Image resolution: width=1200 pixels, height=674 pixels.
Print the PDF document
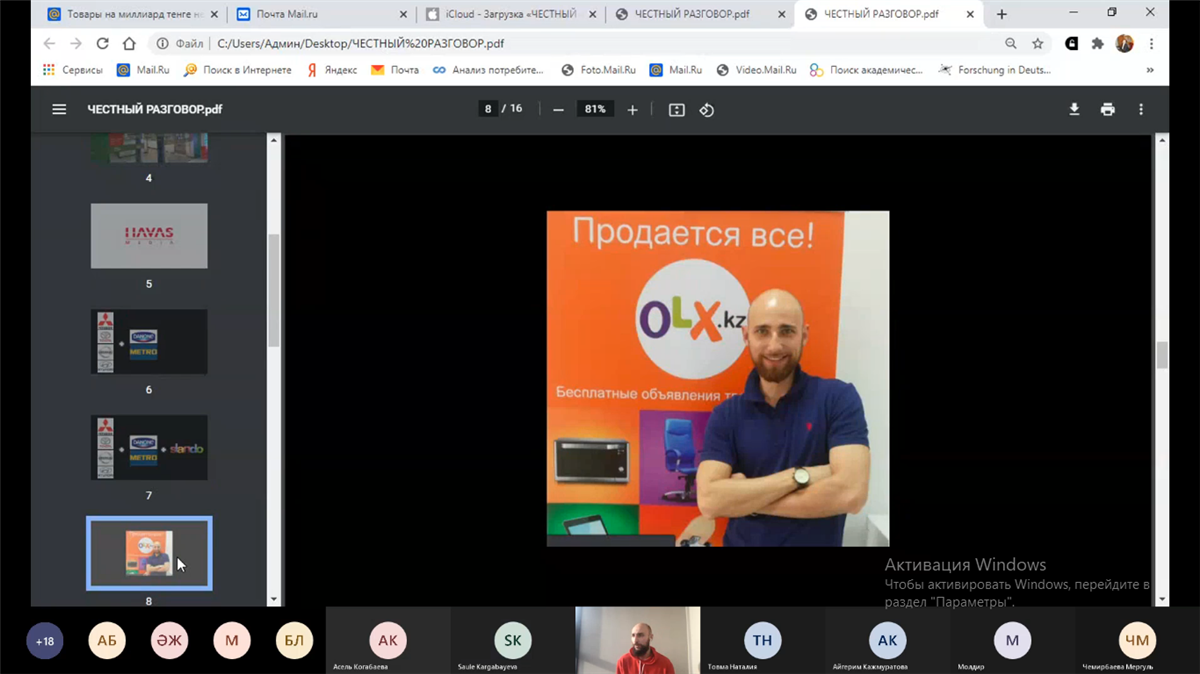pos(1107,109)
